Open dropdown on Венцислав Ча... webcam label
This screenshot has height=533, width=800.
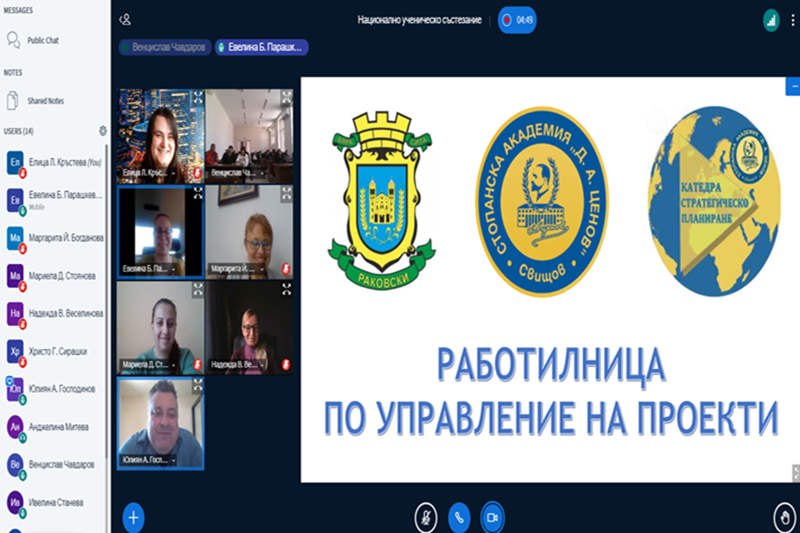pyautogui.click(x=262, y=173)
